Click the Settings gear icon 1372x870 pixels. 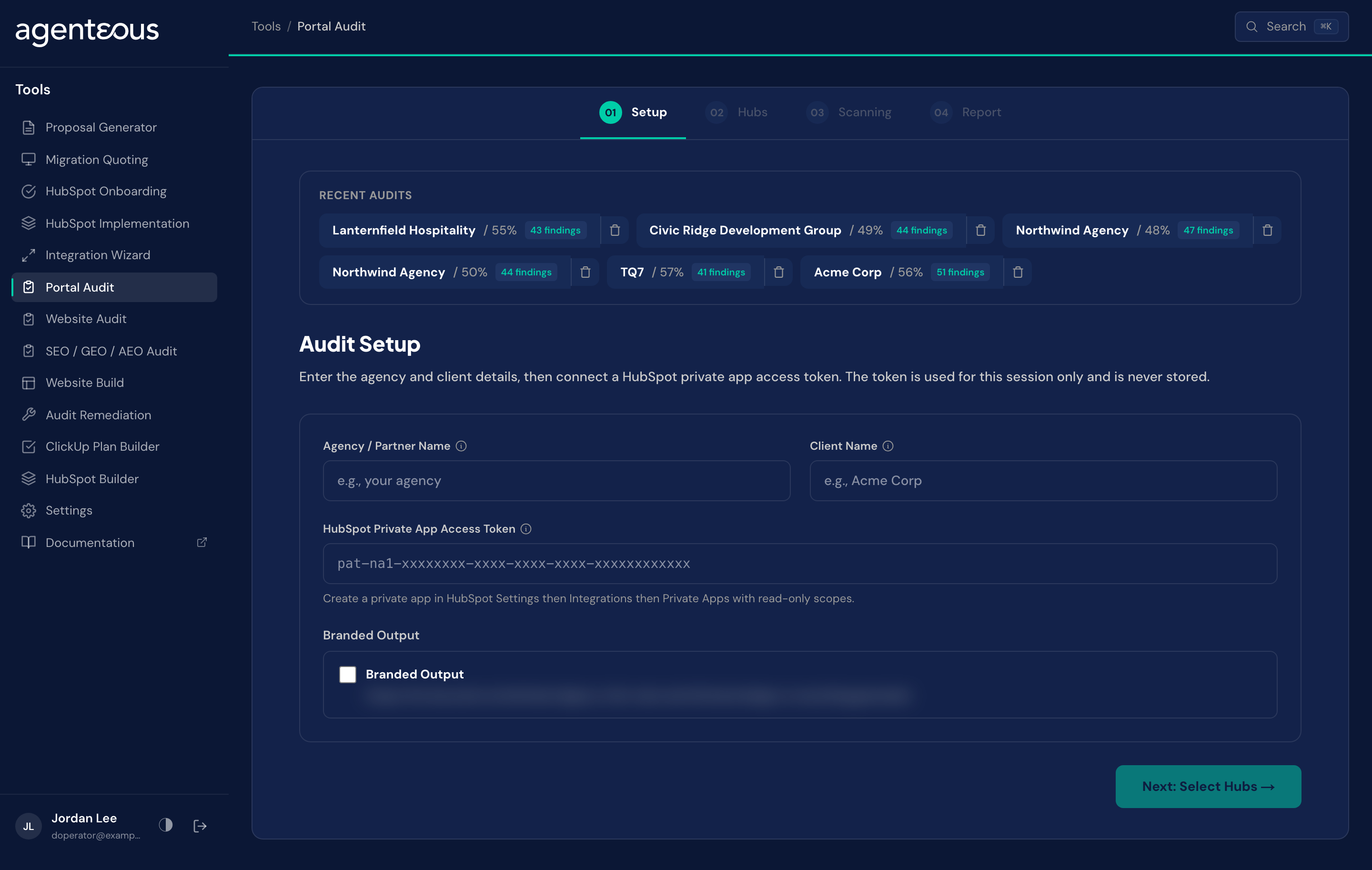click(x=29, y=510)
